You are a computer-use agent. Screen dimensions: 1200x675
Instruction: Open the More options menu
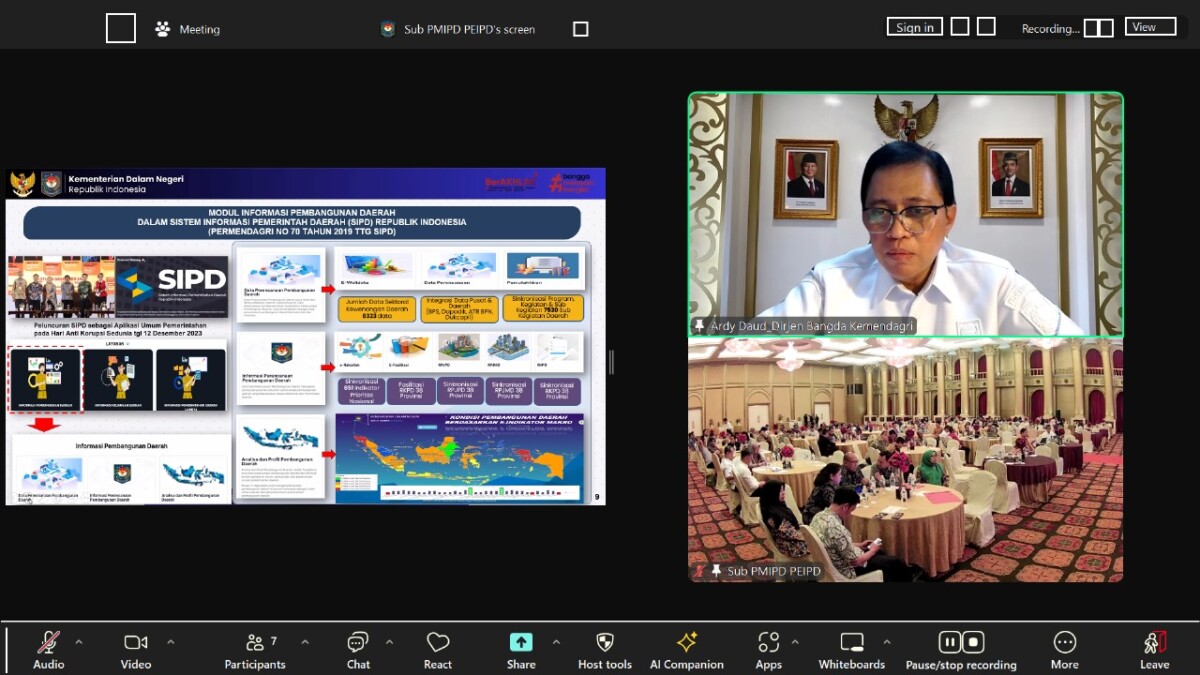[1064, 643]
